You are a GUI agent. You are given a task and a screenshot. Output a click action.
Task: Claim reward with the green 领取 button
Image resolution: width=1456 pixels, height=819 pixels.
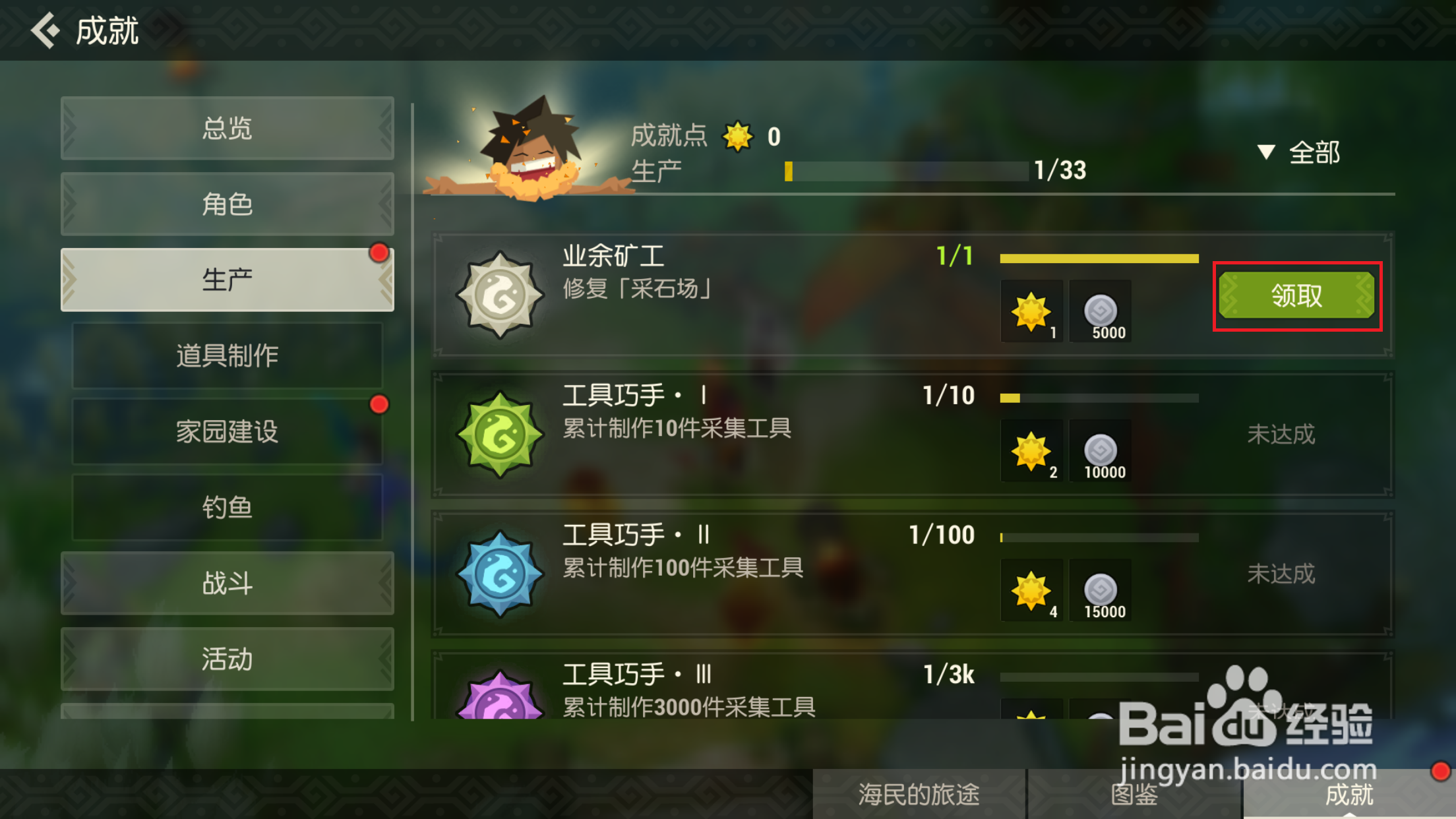(1297, 295)
